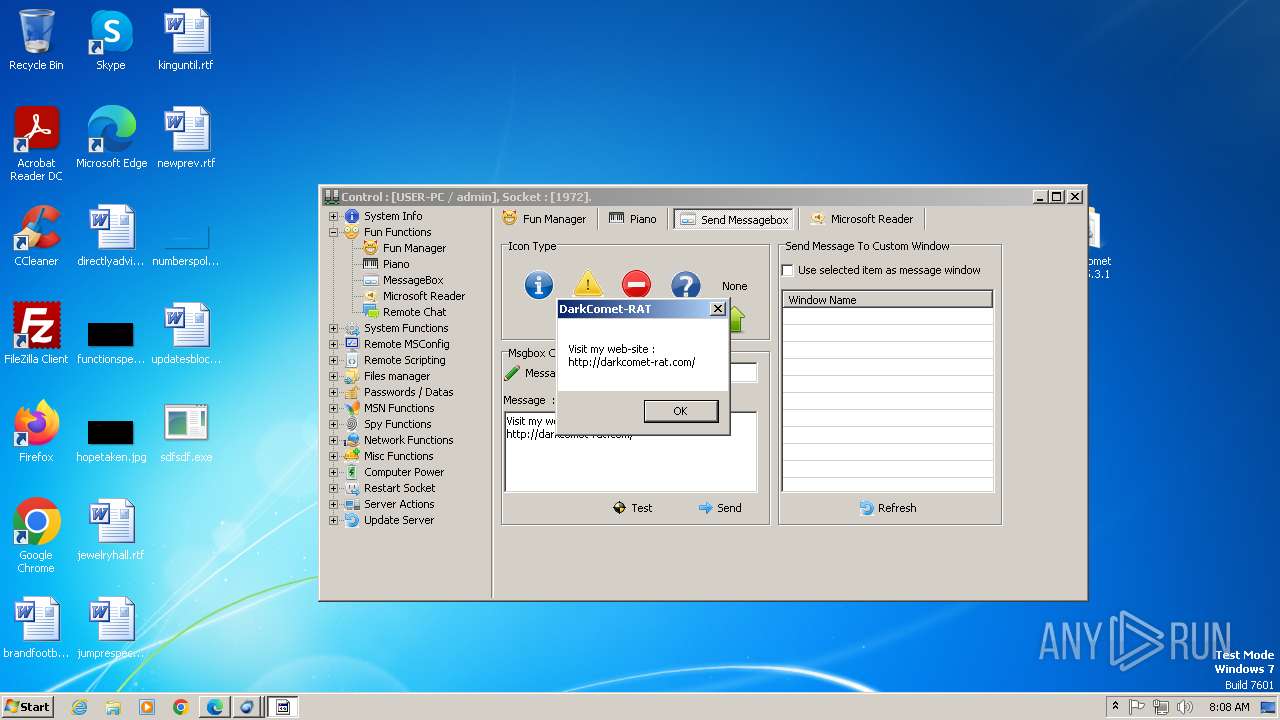Click the volume icon in system tray
1280x720 pixels.
[x=1185, y=707]
